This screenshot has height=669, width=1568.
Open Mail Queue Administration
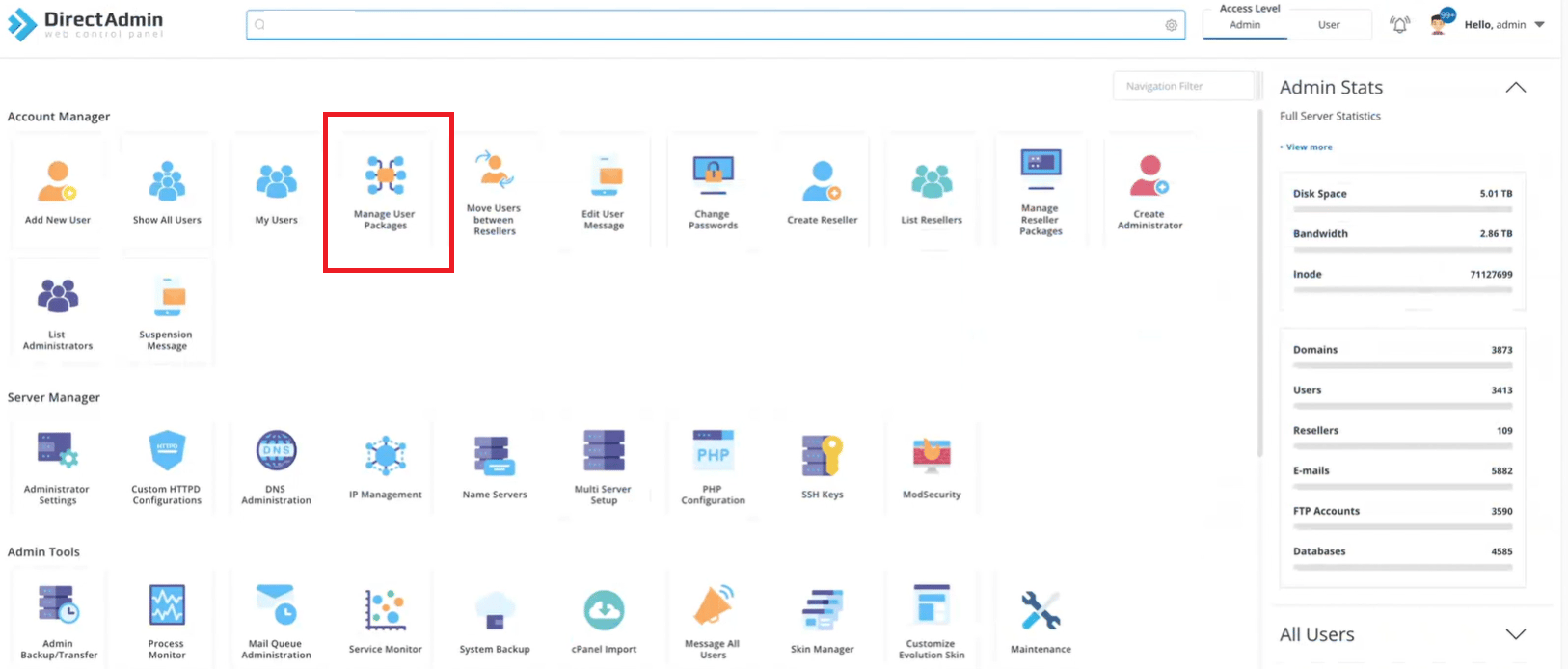(276, 619)
